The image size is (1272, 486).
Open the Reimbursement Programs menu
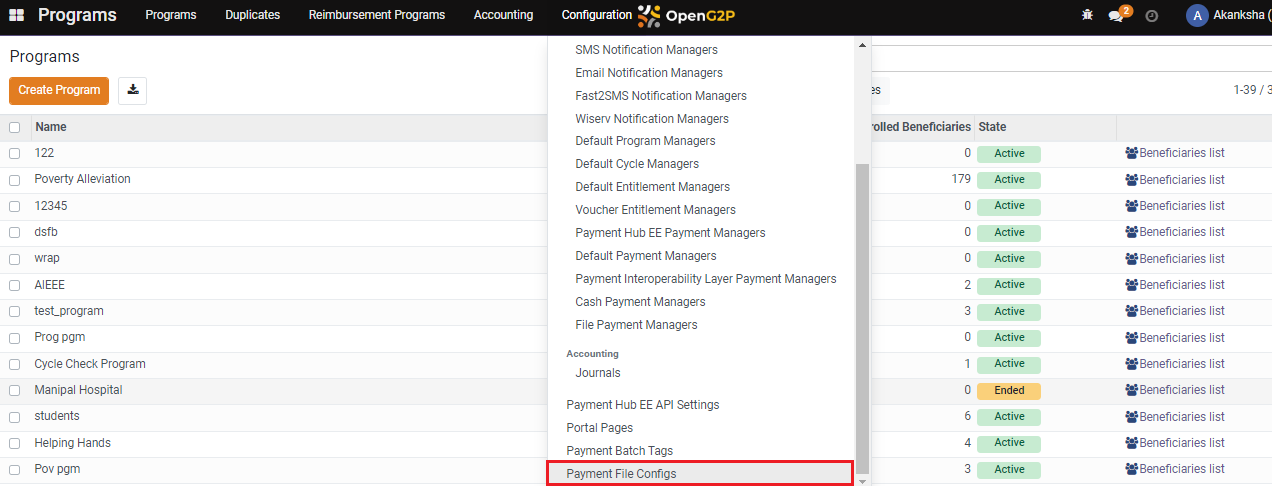coord(376,15)
